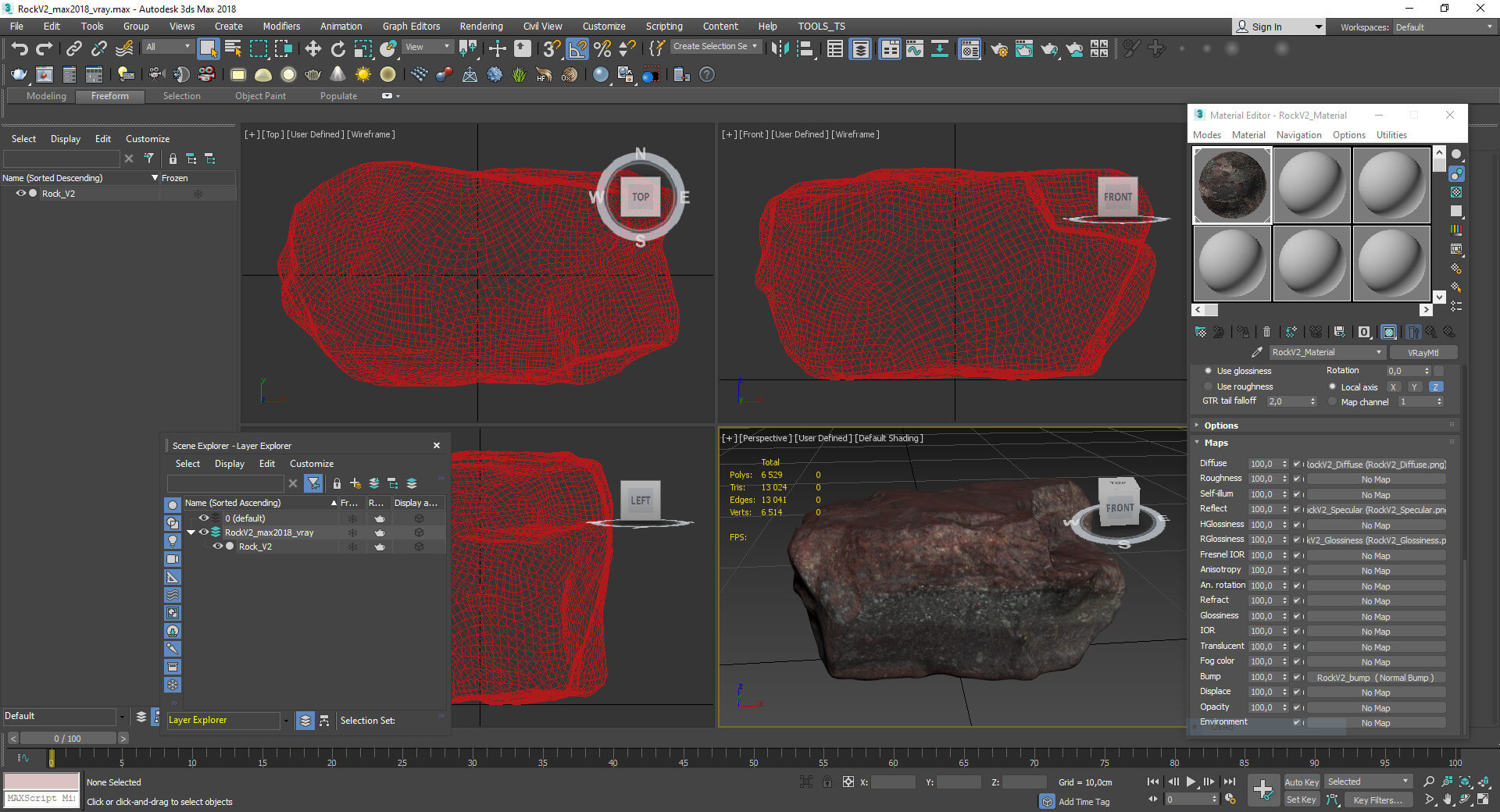Screen dimensions: 1500x812
Task: Open Render Setup teapot gear icon
Action: tap(998, 49)
